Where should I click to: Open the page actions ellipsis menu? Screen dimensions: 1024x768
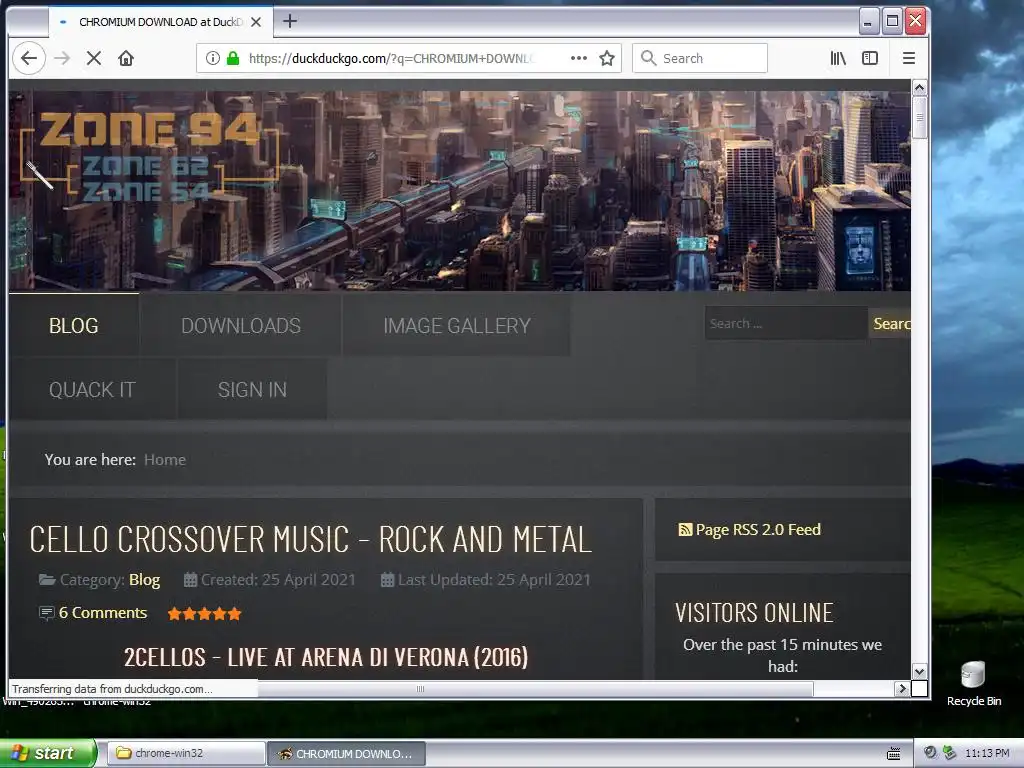[579, 58]
